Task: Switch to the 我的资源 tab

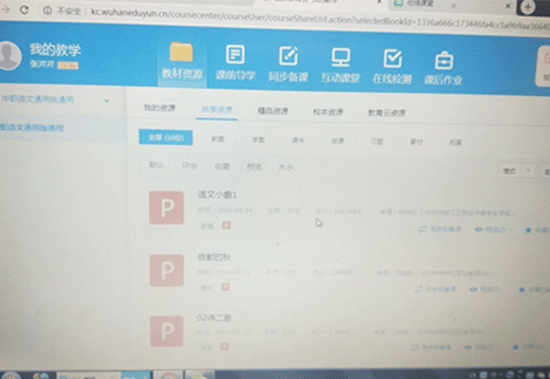Action: [x=160, y=108]
